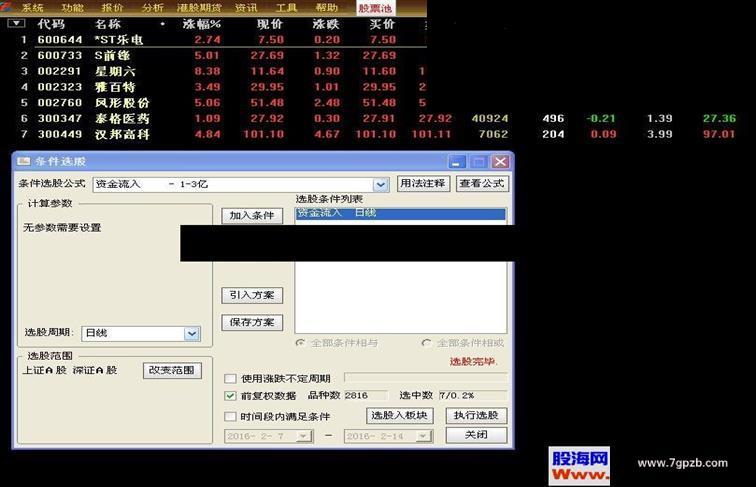Click the app logo icon in menu bar
The width and height of the screenshot is (756, 487).
6,7
